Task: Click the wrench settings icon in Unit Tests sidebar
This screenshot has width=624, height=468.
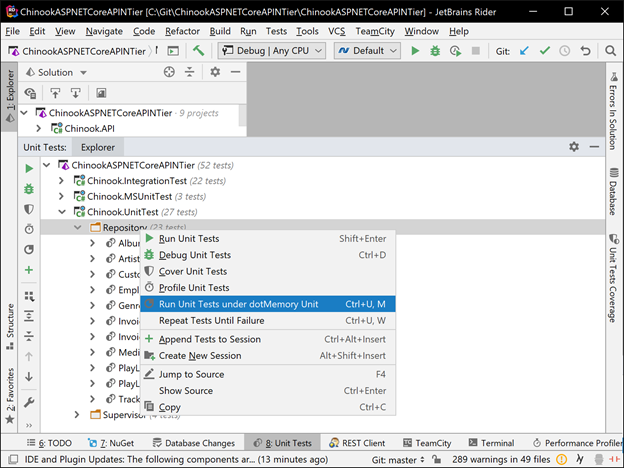Action: click(29, 402)
